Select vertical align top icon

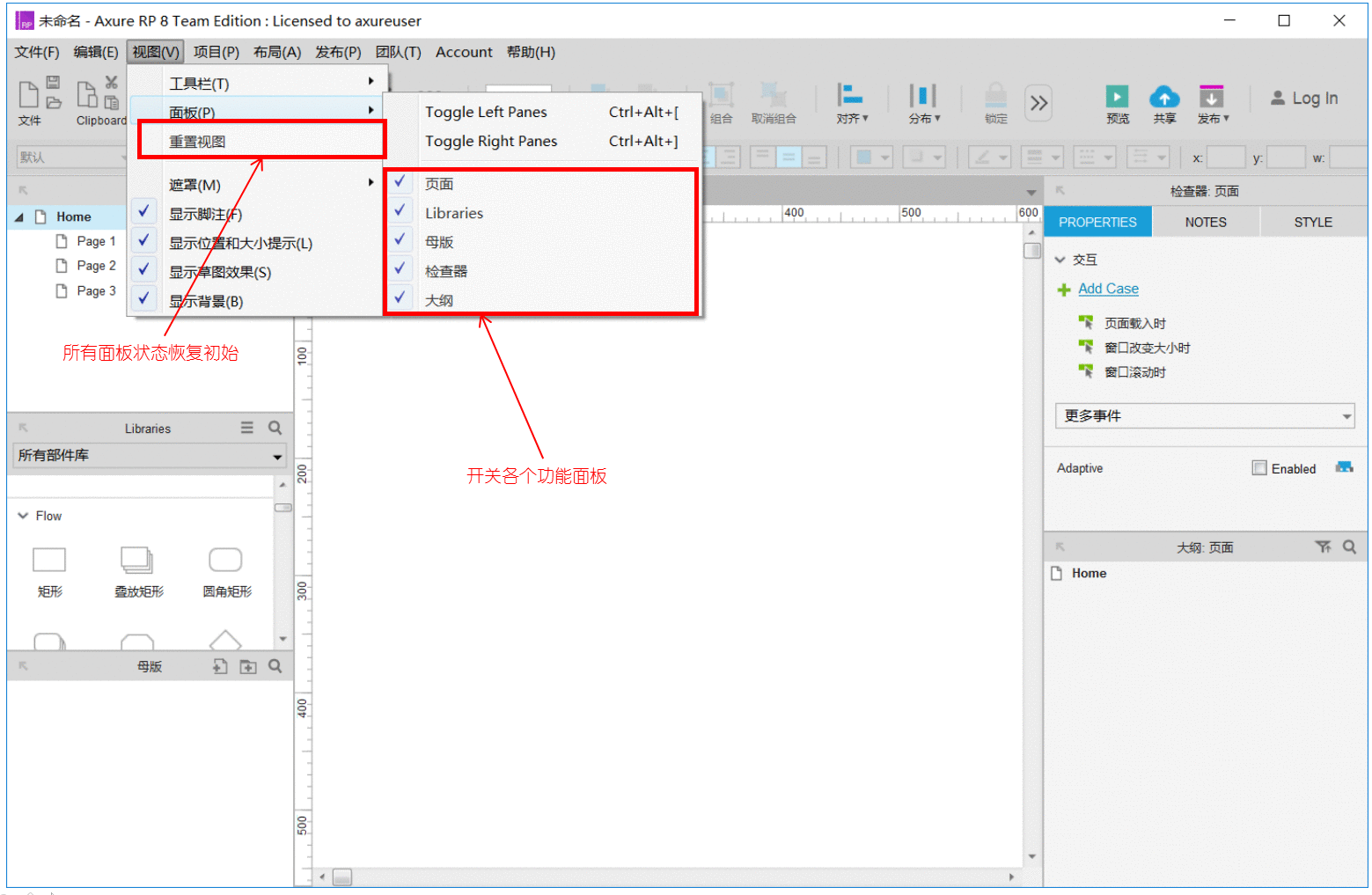763,158
